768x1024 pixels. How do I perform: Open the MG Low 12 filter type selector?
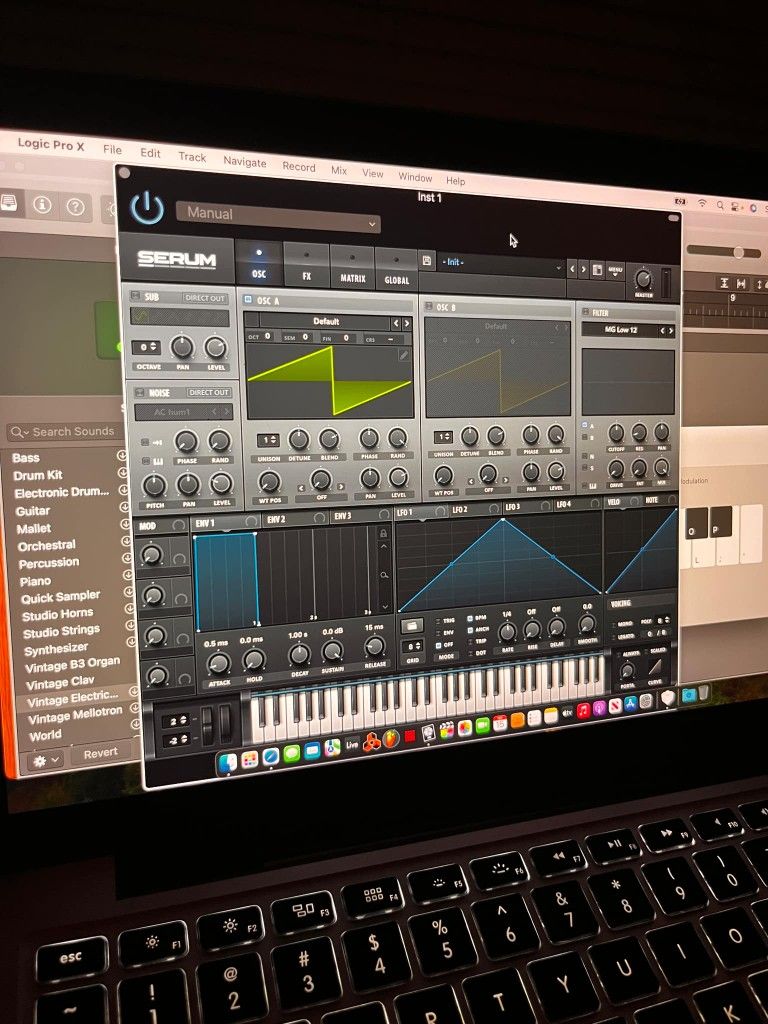[620, 330]
